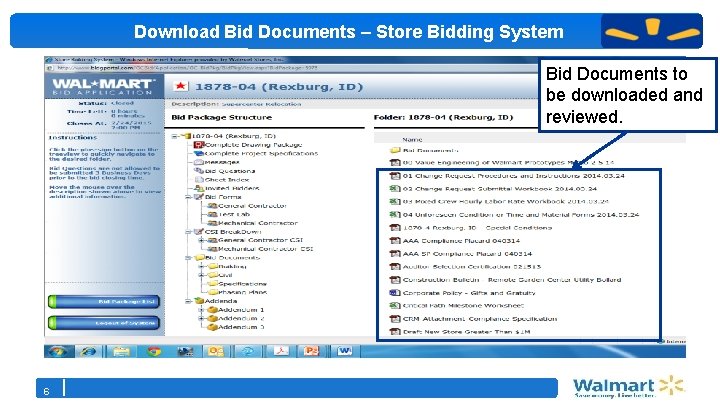Open Windows Explorer folder on taskbar
The height and width of the screenshot is (405, 720).
coord(121,351)
